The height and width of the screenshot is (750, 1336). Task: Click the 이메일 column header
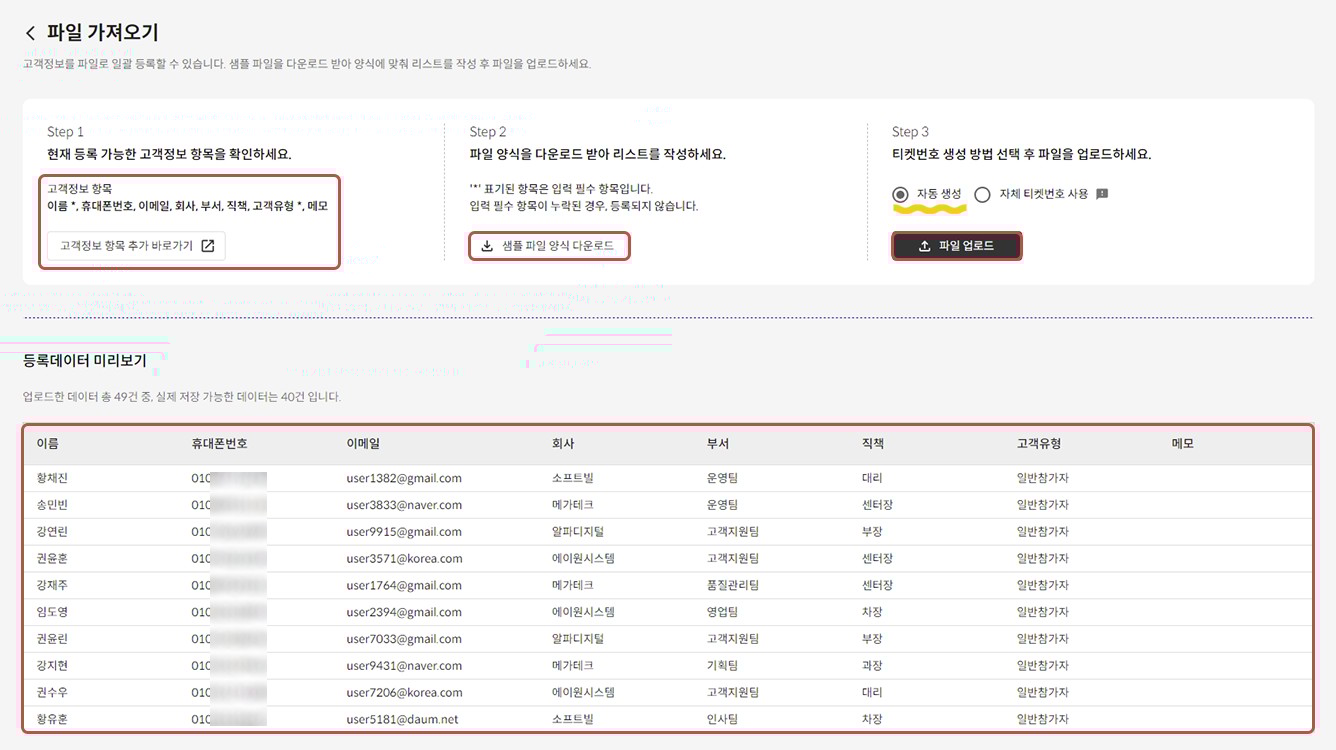click(x=363, y=444)
